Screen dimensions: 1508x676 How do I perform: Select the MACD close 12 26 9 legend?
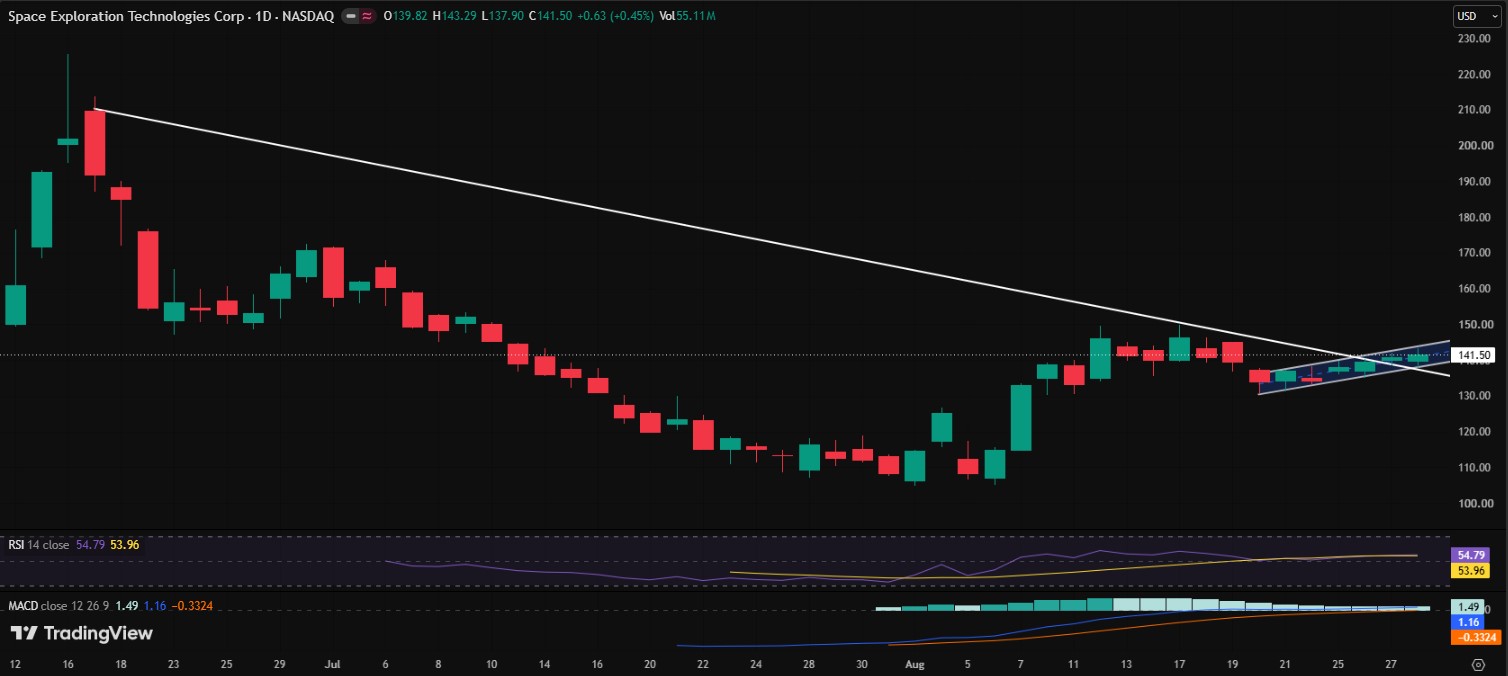(59, 605)
